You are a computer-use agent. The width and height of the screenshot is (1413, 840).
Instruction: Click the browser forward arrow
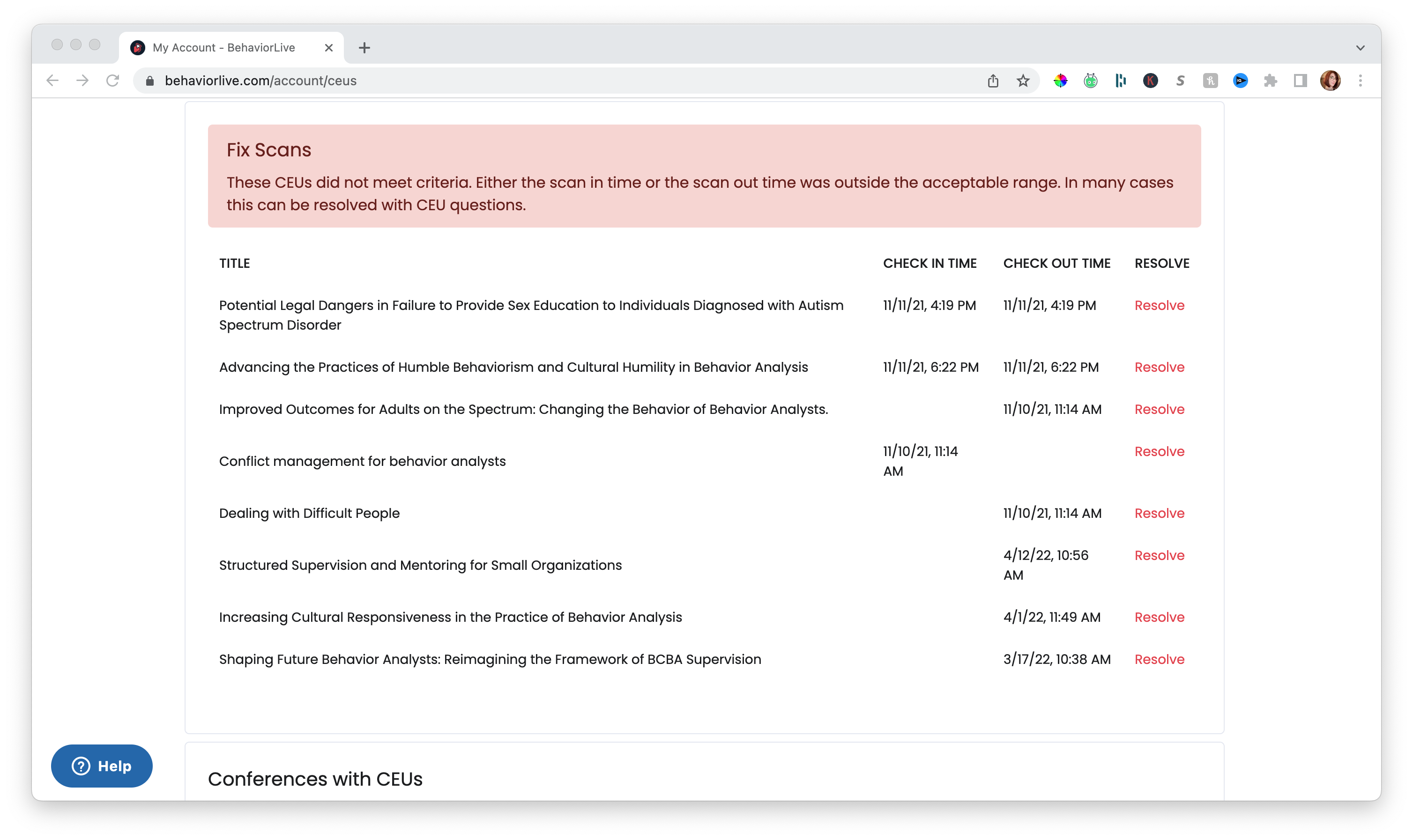[82, 81]
